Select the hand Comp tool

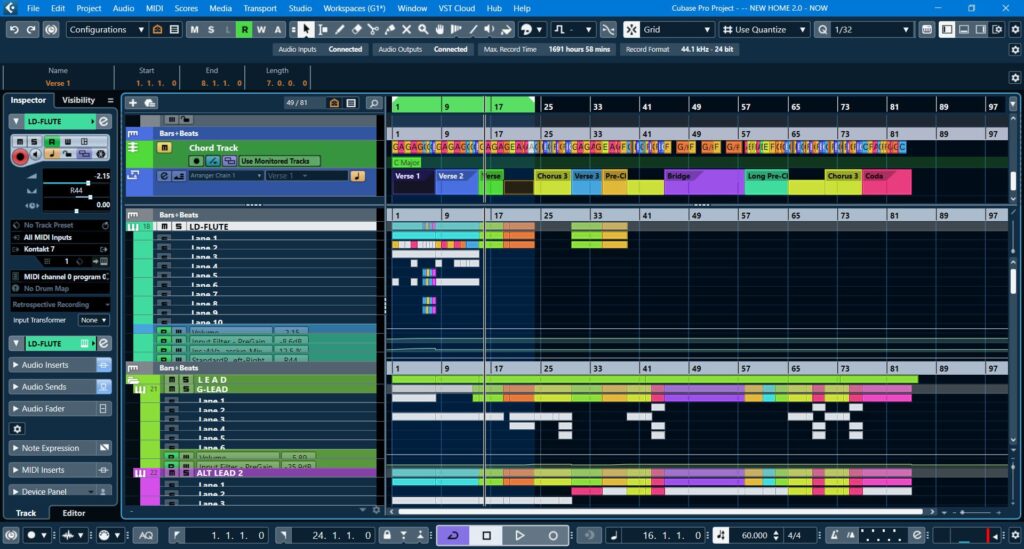click(440, 29)
